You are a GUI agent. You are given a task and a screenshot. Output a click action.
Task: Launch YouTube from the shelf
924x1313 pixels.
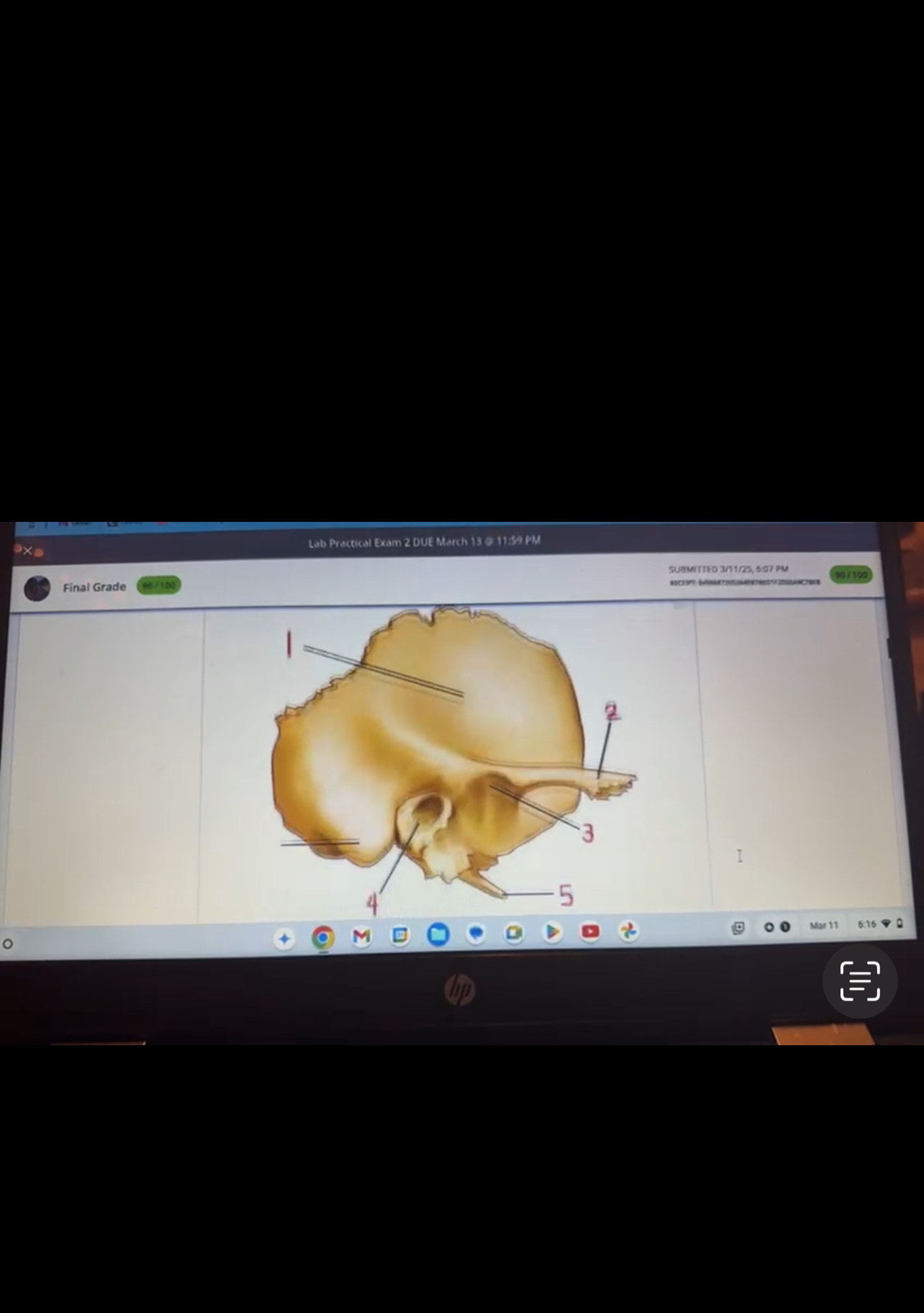click(590, 931)
